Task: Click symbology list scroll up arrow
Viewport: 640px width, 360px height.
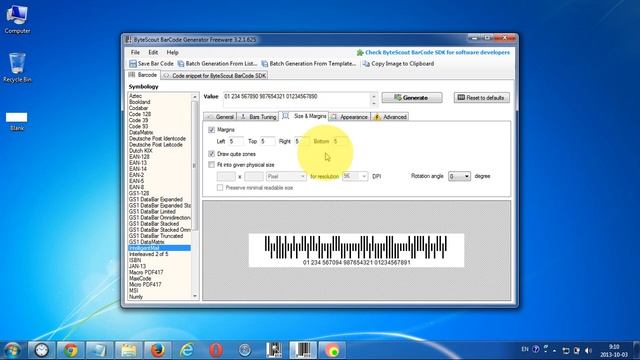Action: 195,97
